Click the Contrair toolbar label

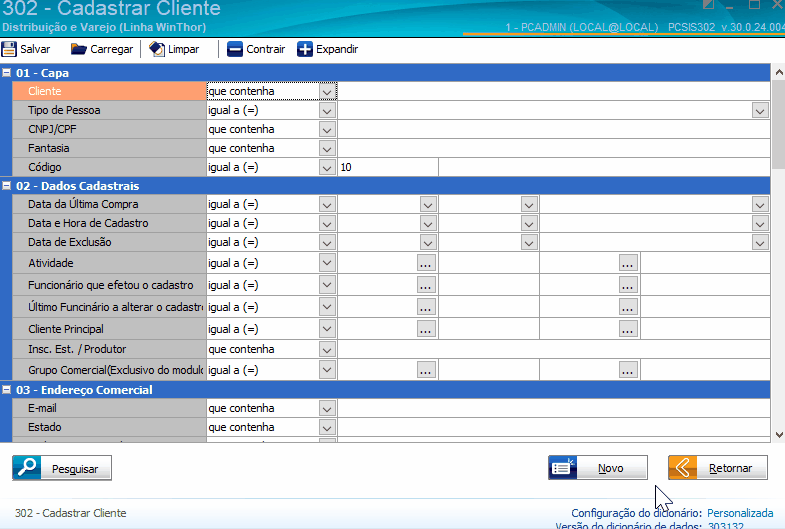coord(265,49)
